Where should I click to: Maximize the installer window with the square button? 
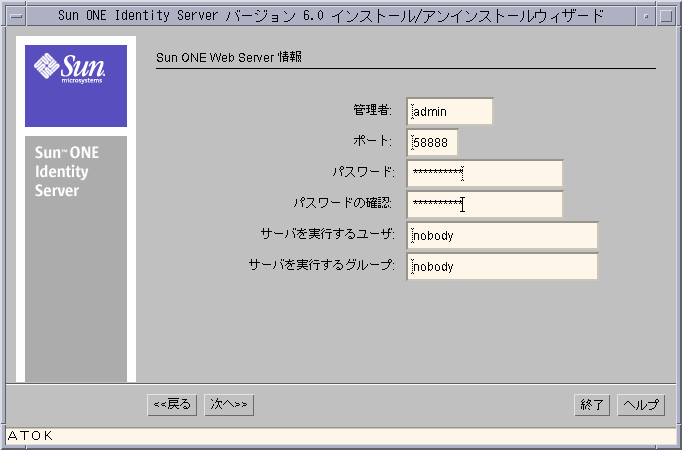[666, 16]
